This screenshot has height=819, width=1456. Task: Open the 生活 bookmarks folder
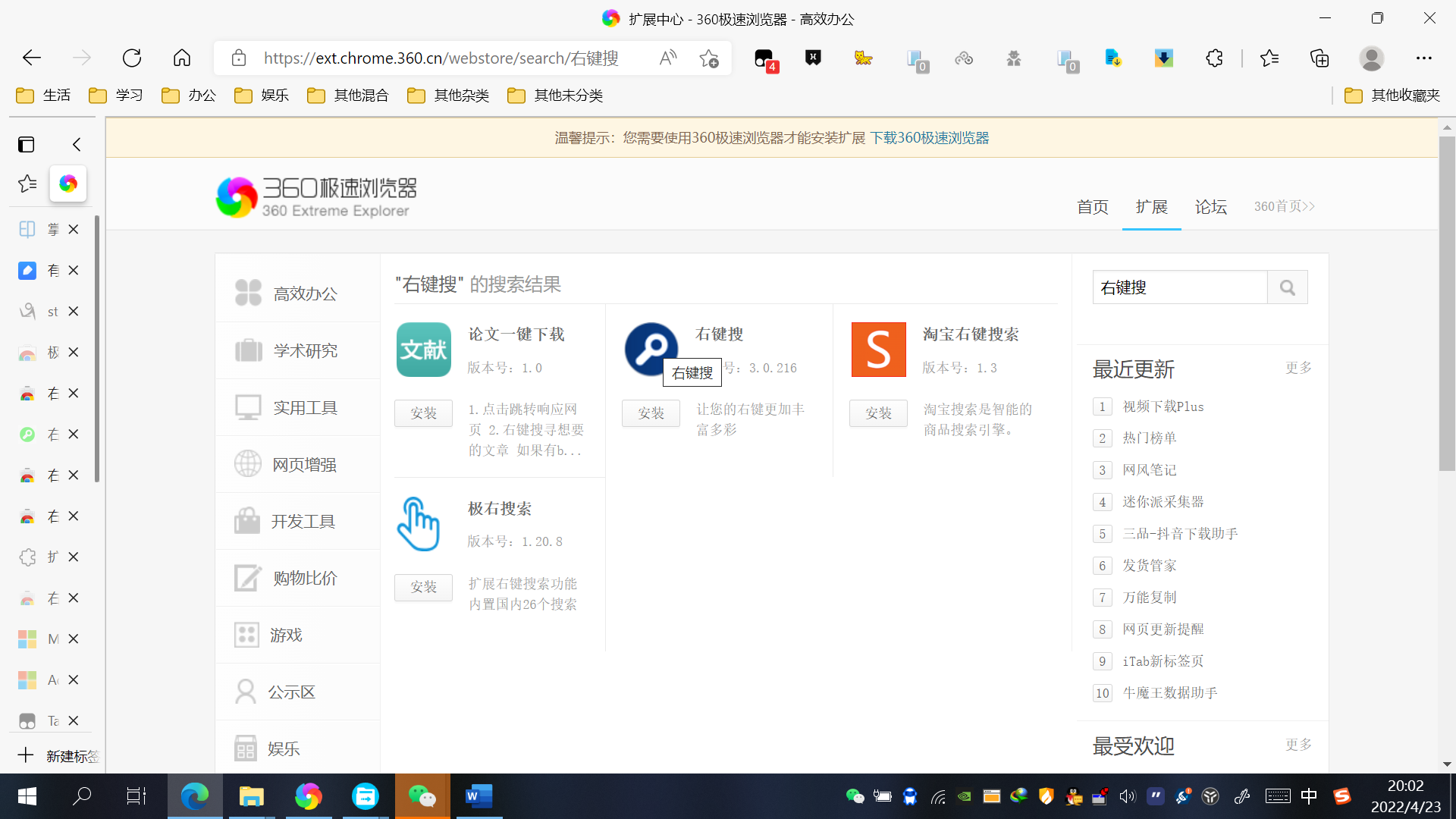[x=43, y=96]
